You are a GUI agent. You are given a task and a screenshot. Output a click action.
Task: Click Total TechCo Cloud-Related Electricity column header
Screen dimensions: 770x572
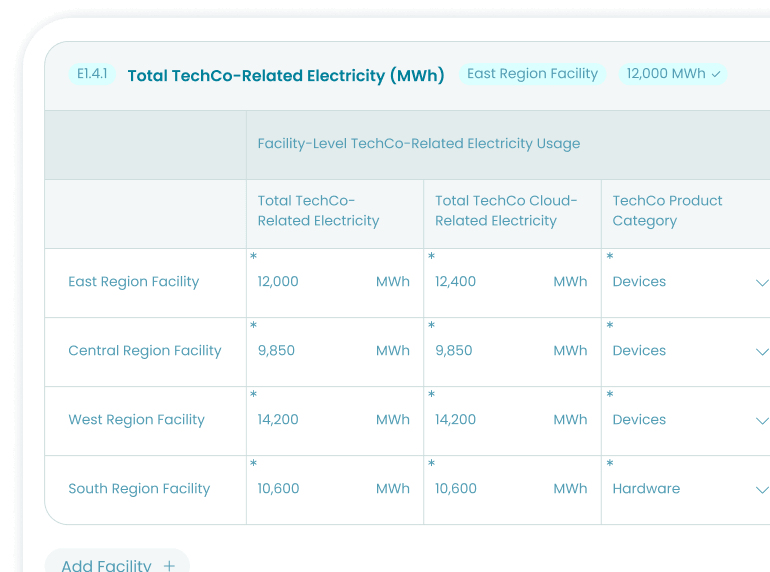point(506,211)
